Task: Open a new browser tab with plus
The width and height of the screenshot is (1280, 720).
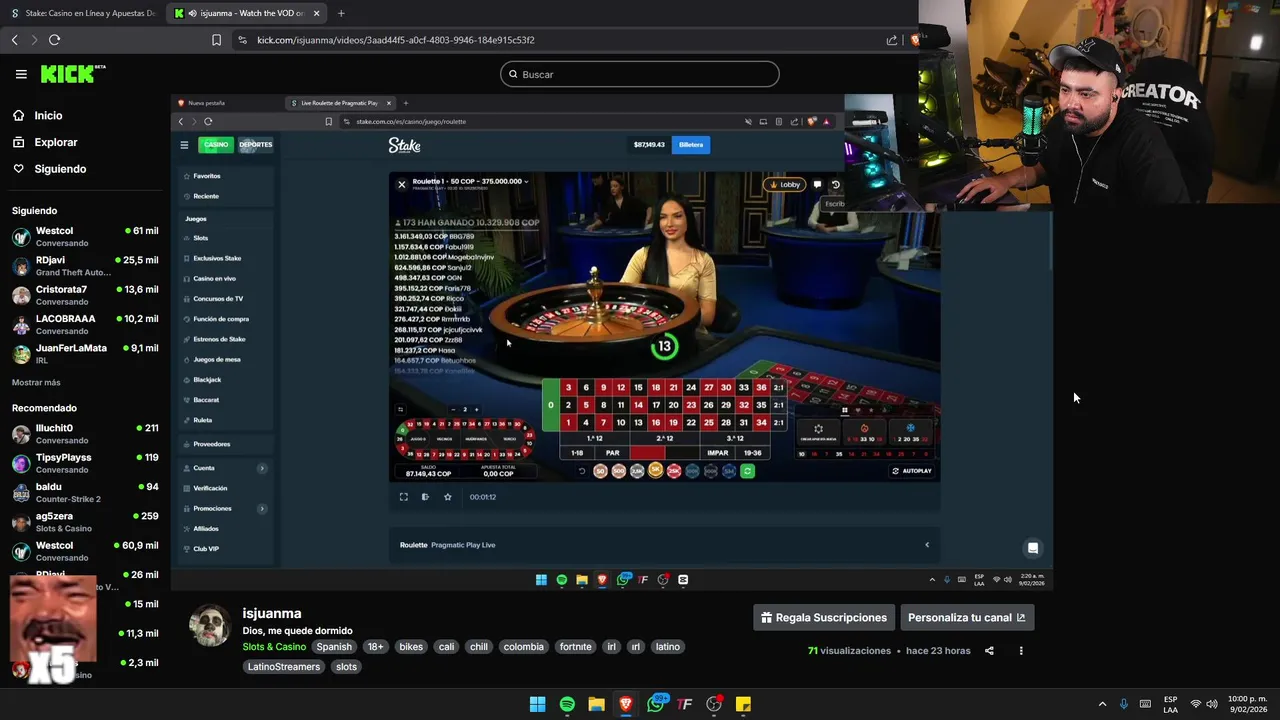Action: tap(341, 13)
